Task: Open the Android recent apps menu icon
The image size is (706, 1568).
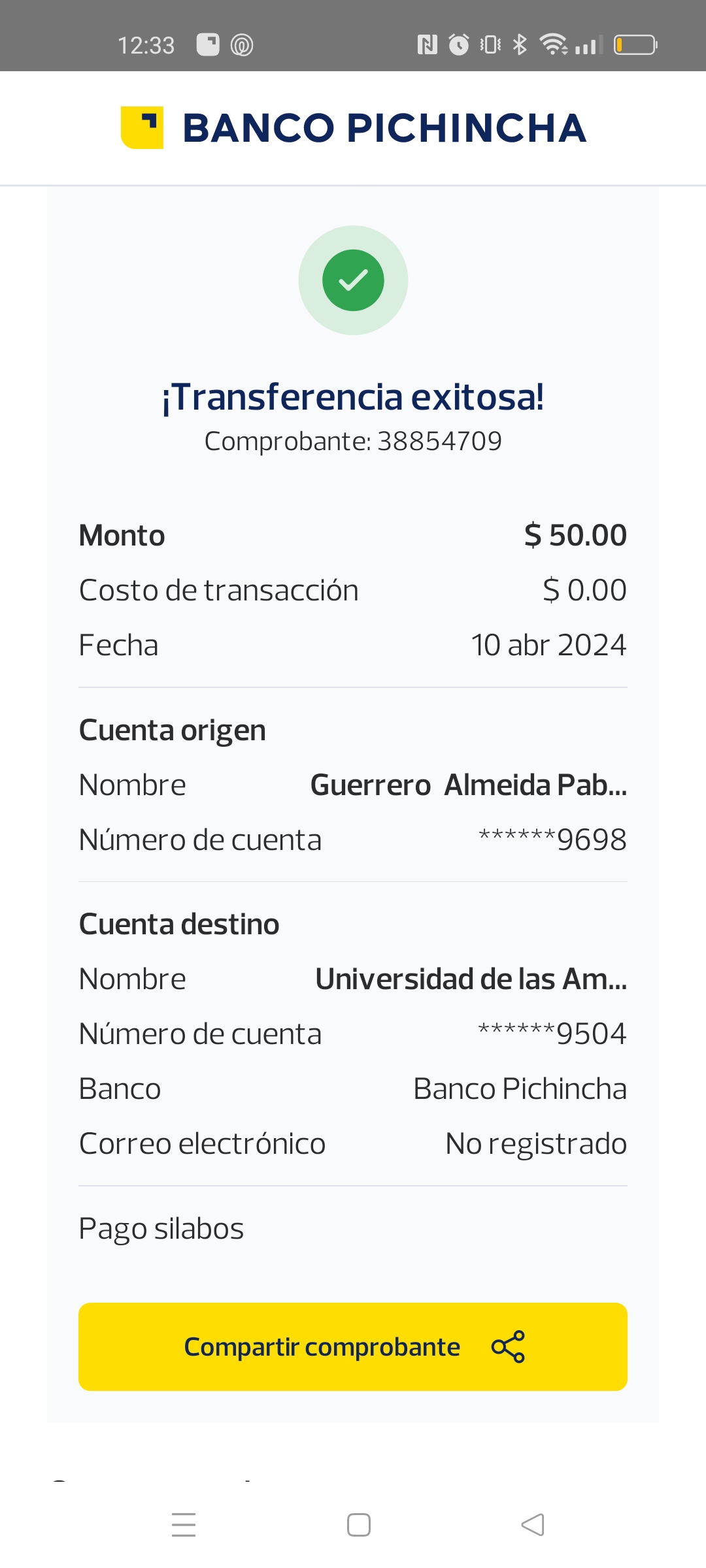Action: (x=184, y=1525)
